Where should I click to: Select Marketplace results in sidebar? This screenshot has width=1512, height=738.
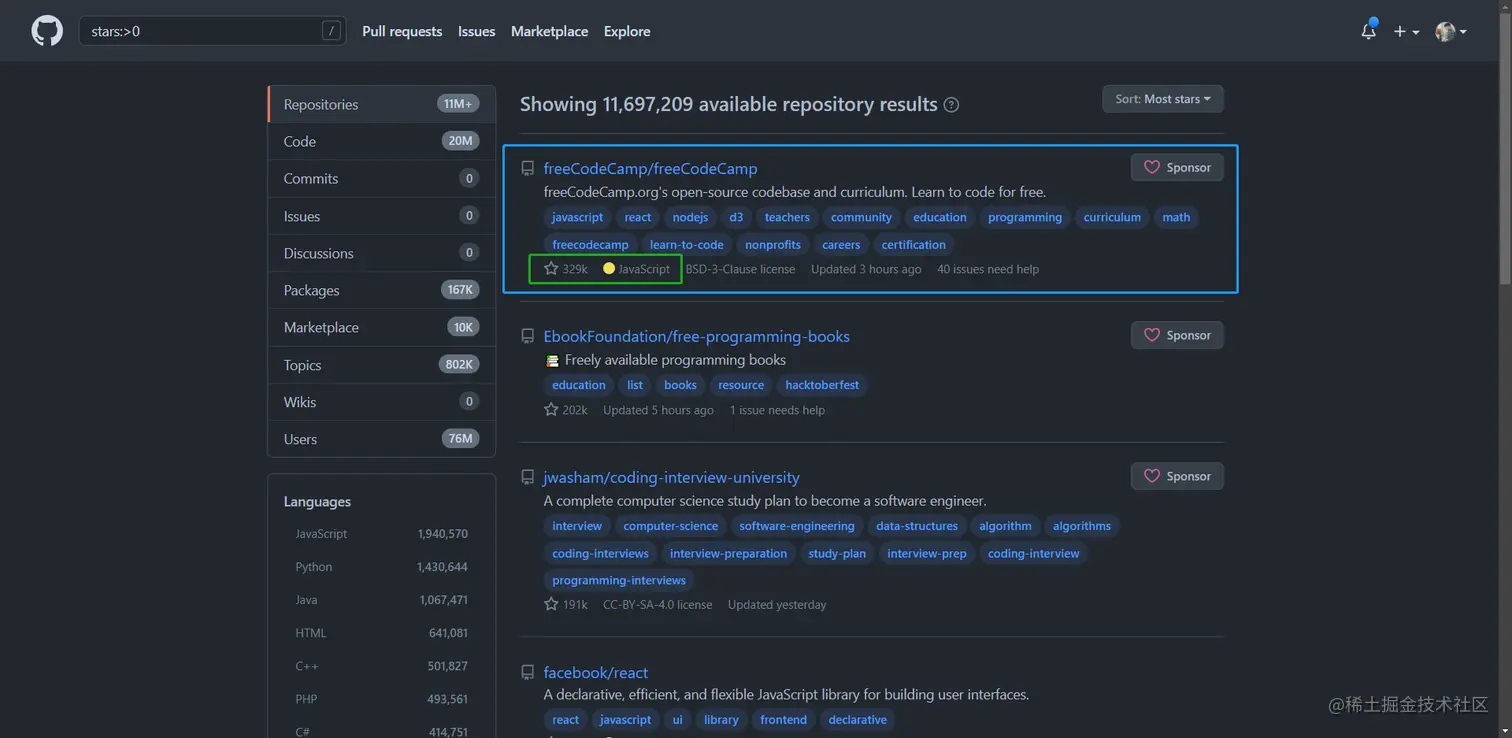[382, 327]
